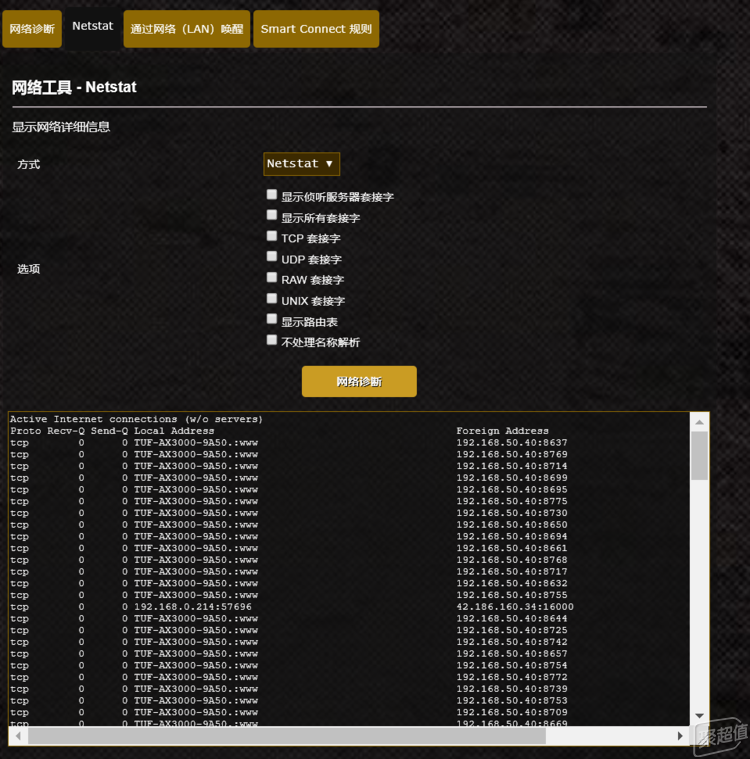Click the horizontal scroll right arrow
Image resolution: width=750 pixels, height=759 pixels.
pyautogui.click(x=680, y=736)
